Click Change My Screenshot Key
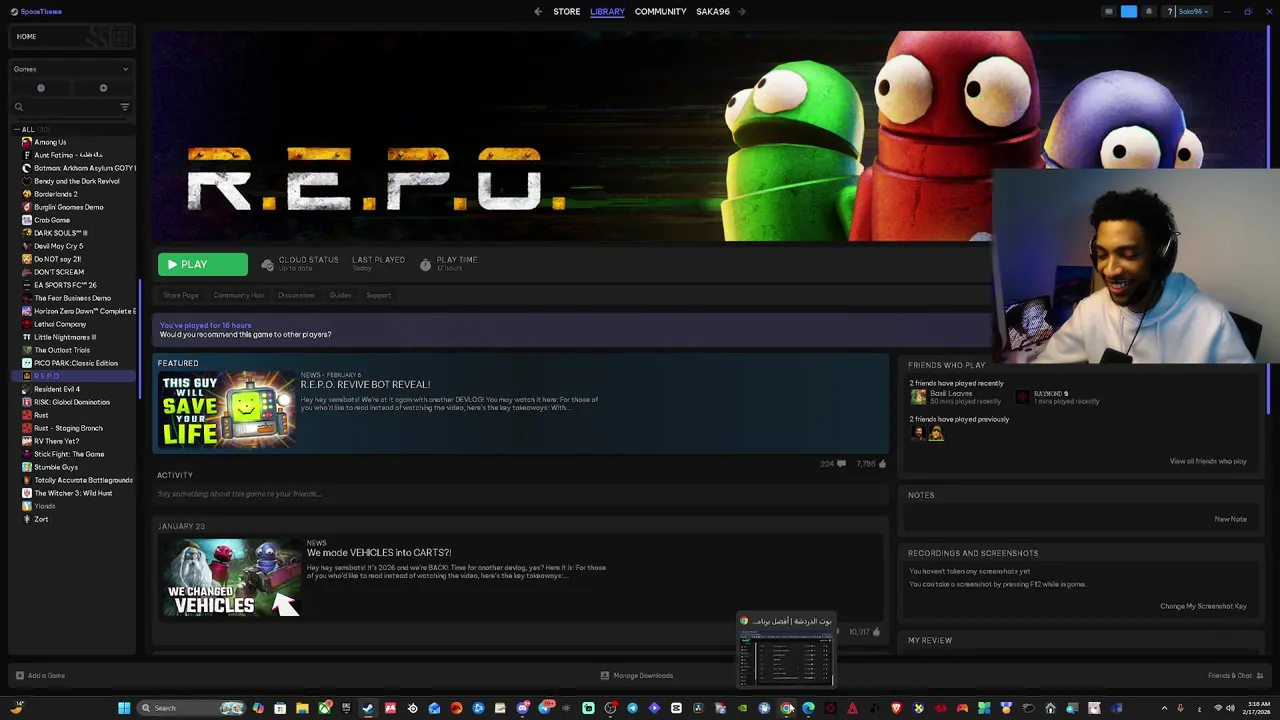The image size is (1280, 720). tap(1203, 606)
